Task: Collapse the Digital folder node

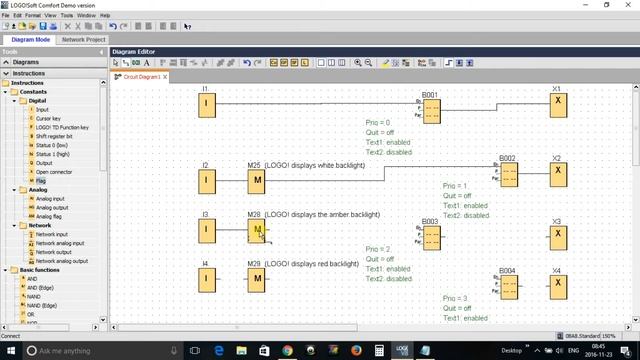Action: (15, 101)
